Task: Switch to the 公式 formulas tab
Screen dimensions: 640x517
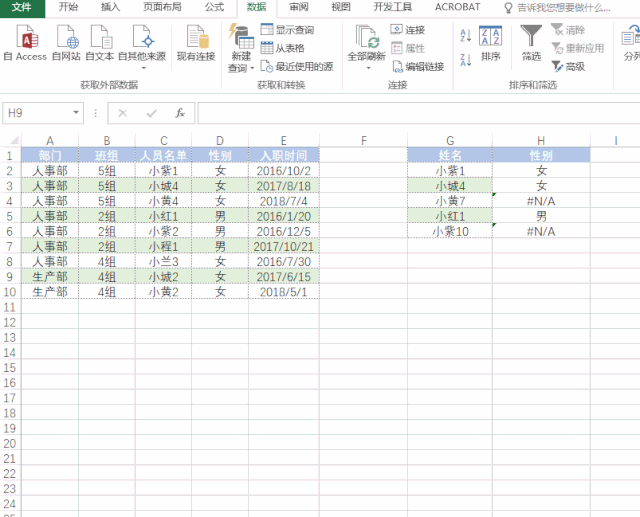Action: (x=214, y=7)
